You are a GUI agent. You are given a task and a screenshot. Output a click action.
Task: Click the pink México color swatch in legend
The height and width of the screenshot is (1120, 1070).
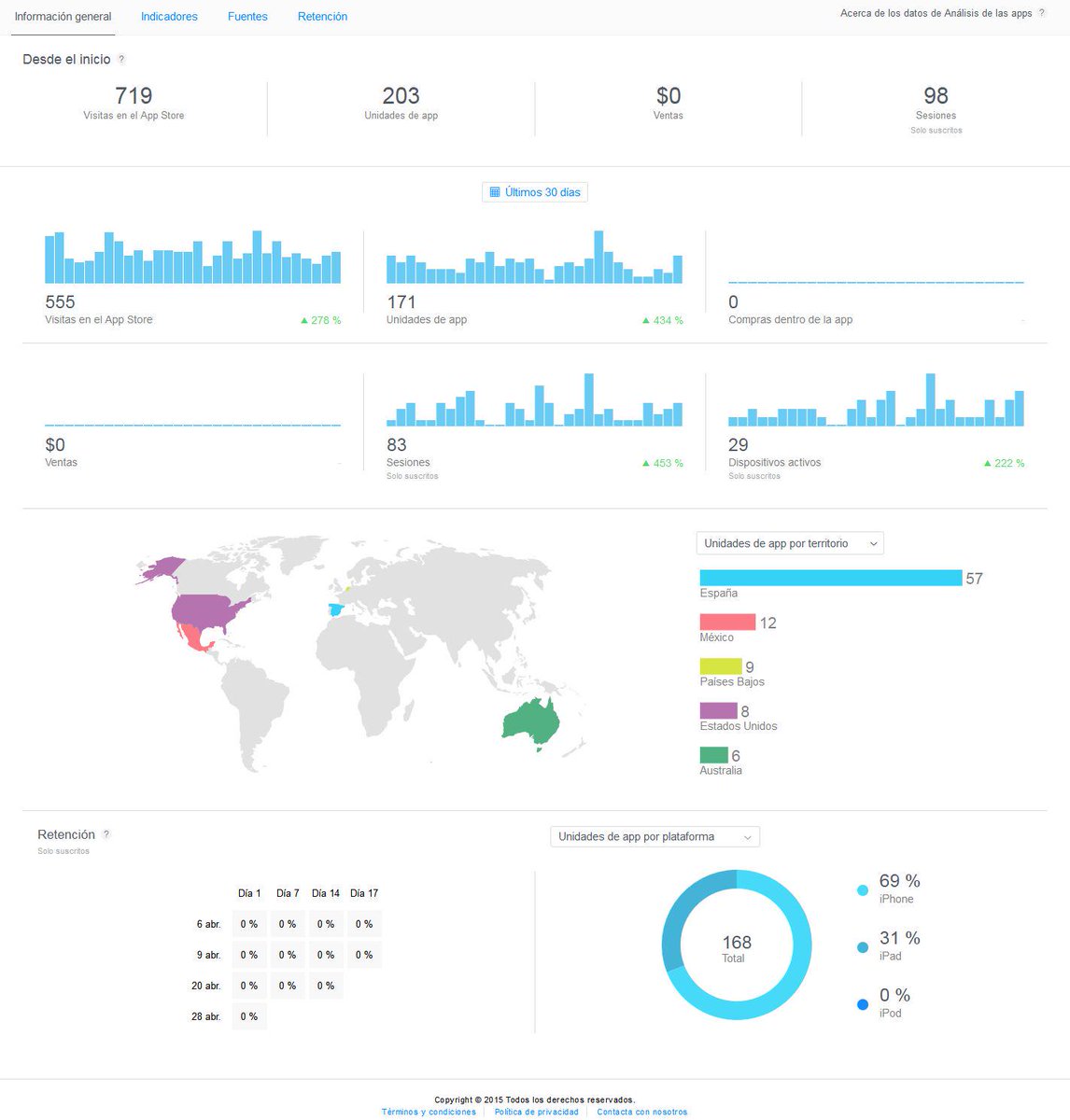(725, 622)
